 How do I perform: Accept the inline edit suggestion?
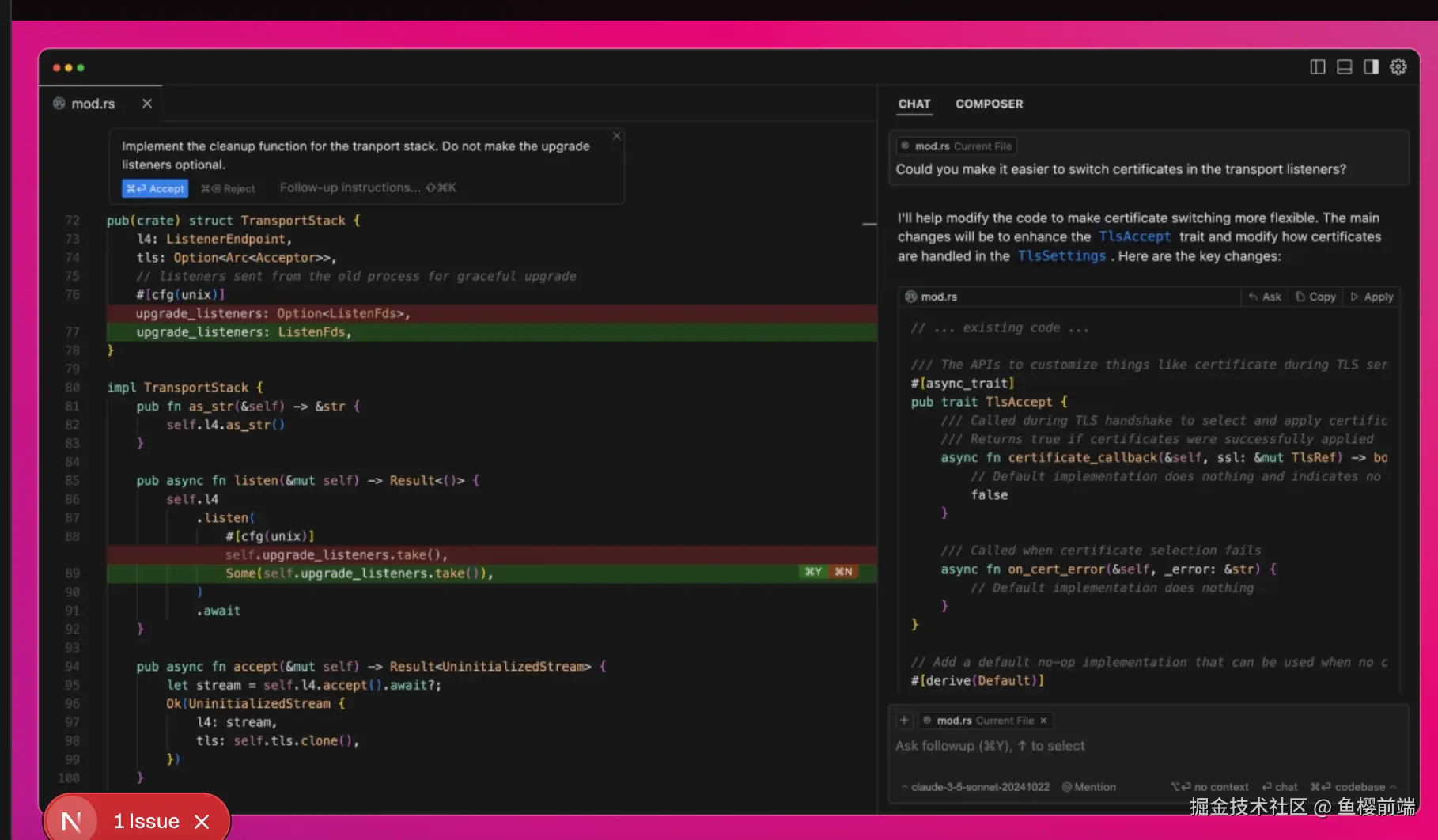point(155,188)
